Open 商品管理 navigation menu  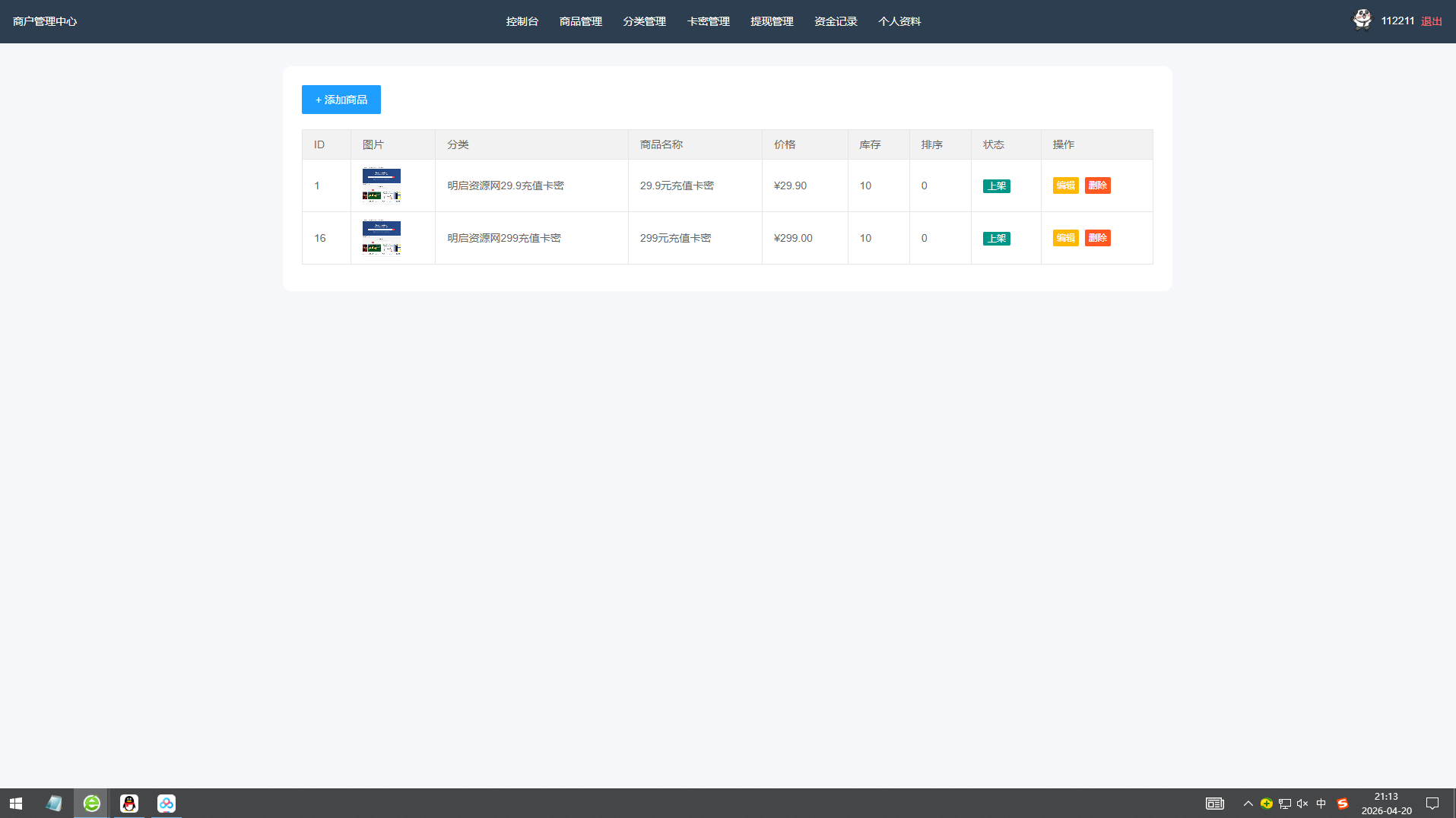click(x=580, y=21)
